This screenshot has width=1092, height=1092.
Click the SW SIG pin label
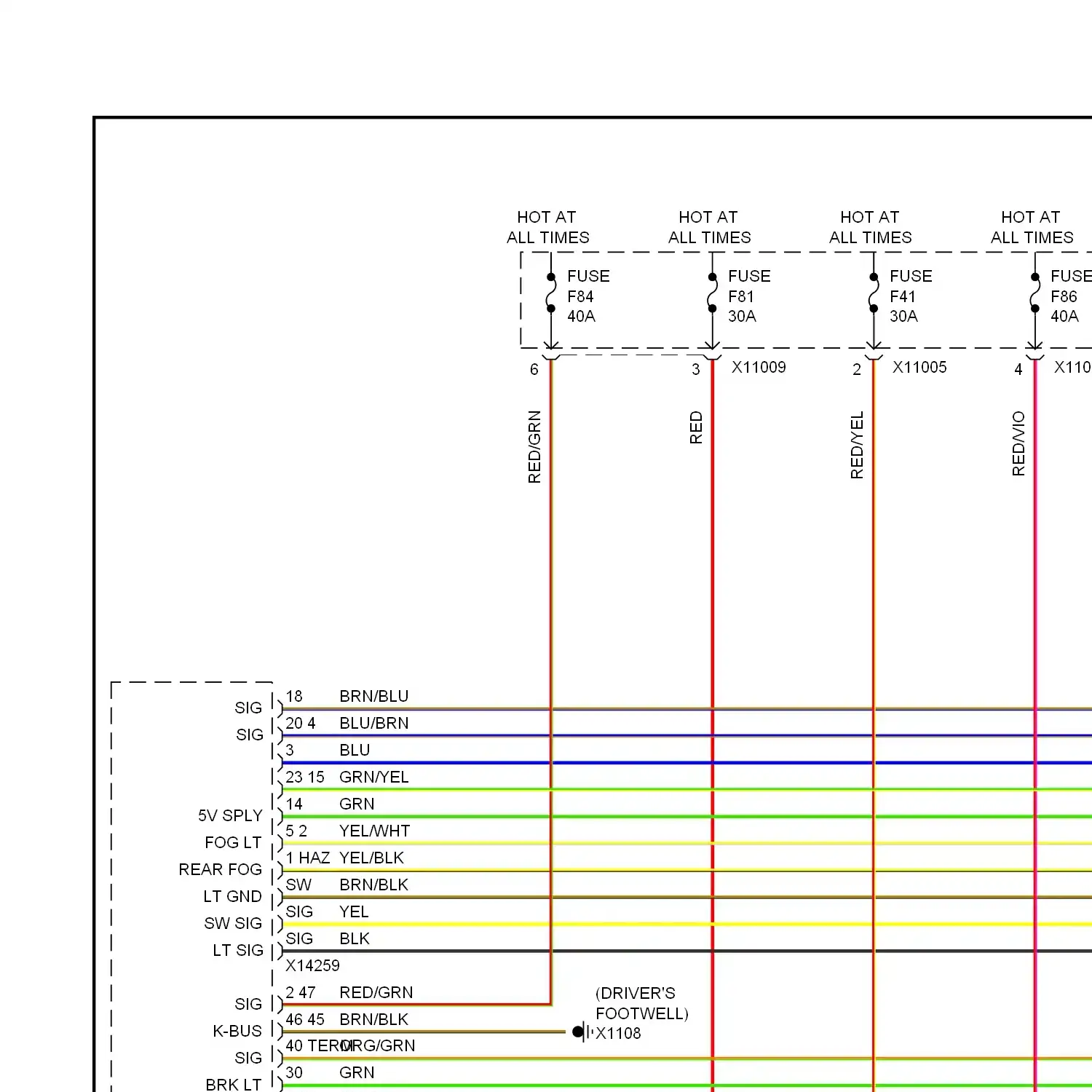pos(233,923)
